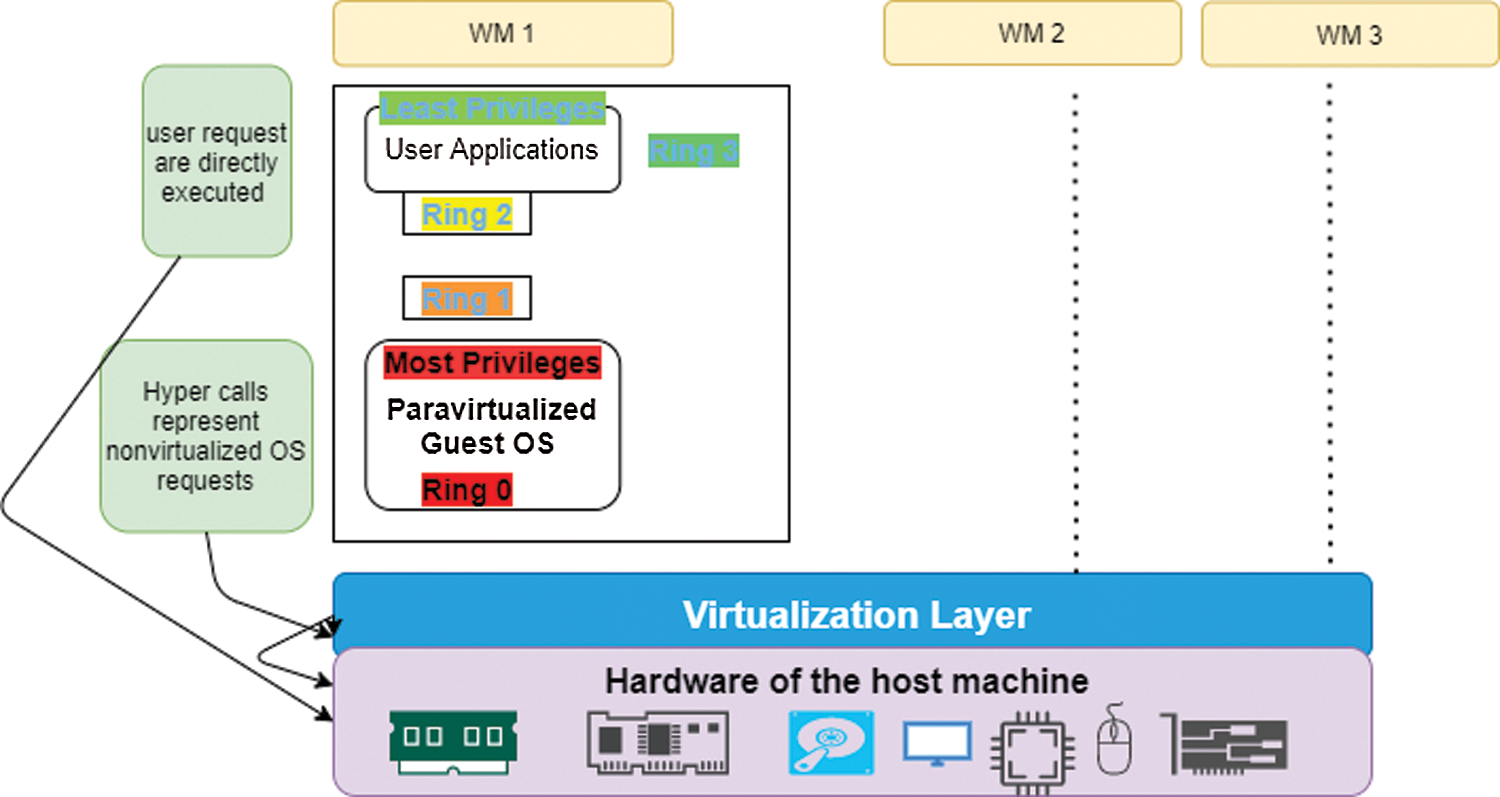This screenshot has width=1500, height=797.
Task: Select the WM 1 box
Action: pyautogui.click(x=502, y=33)
